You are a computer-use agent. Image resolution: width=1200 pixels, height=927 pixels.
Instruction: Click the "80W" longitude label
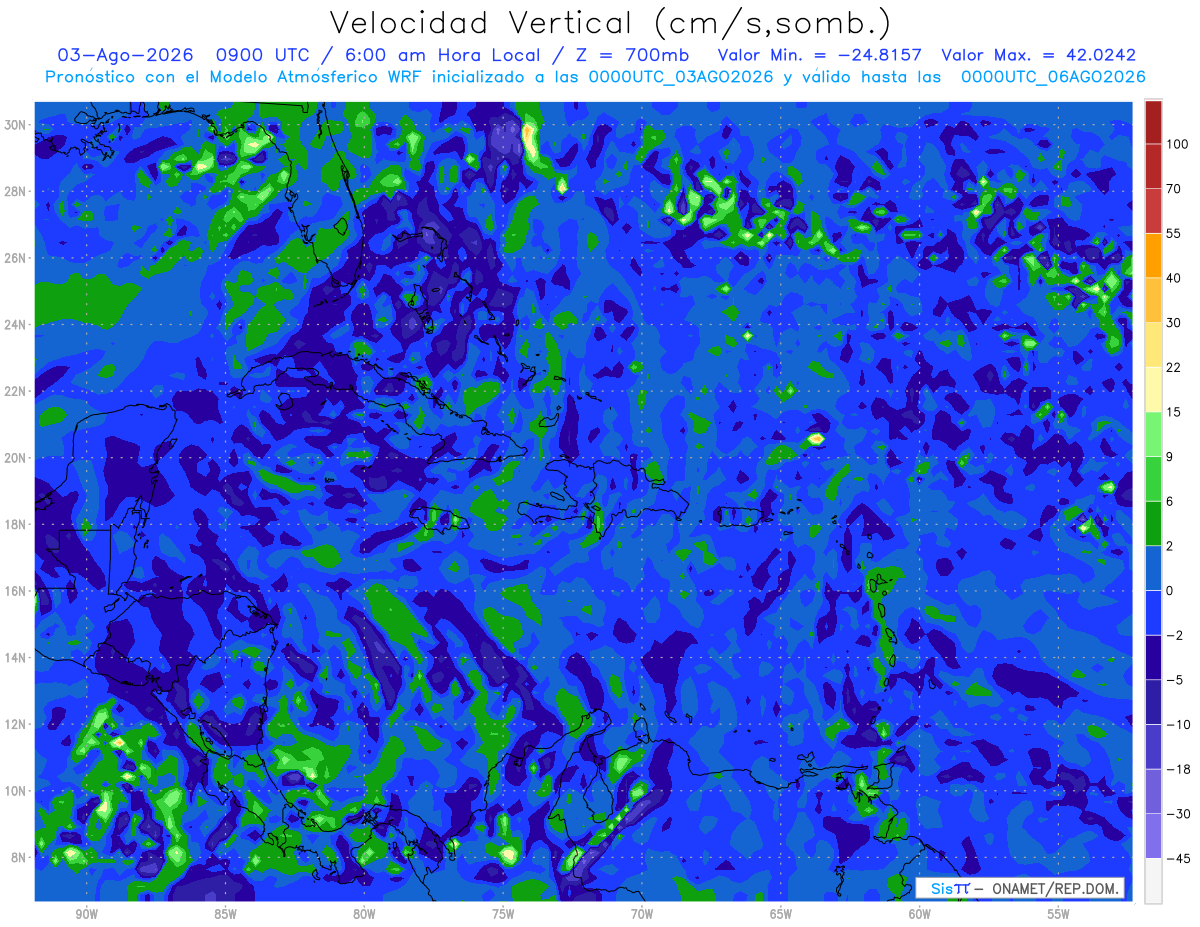click(x=364, y=914)
